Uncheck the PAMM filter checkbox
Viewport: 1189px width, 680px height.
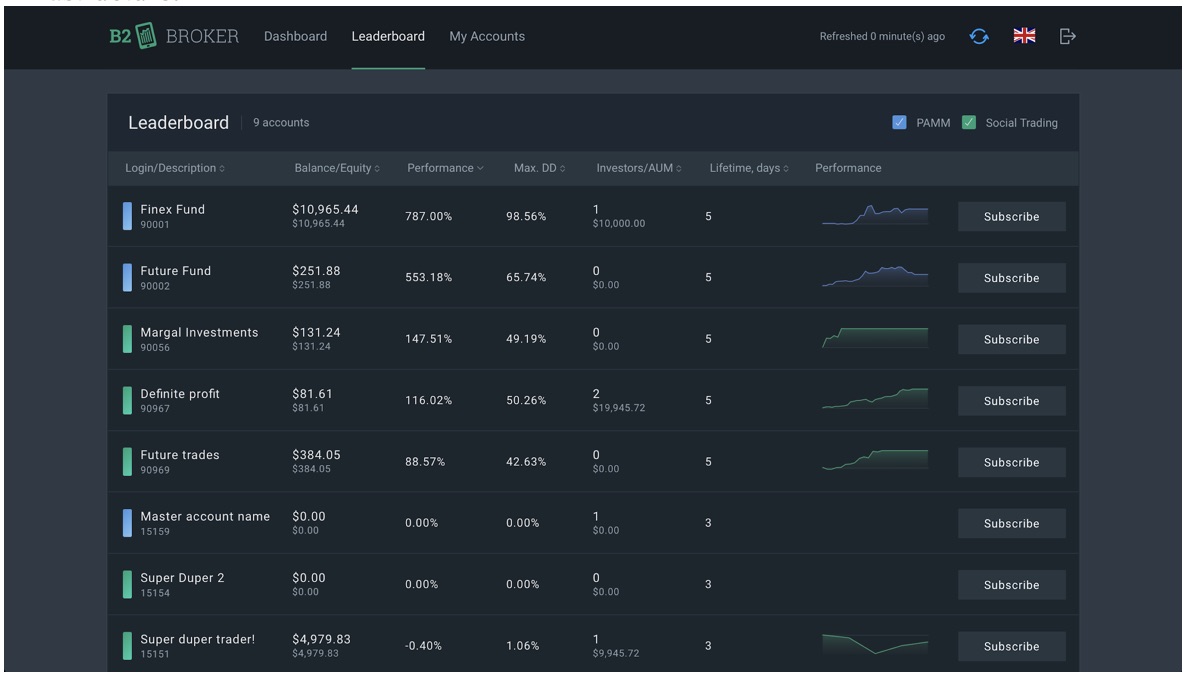coord(899,123)
